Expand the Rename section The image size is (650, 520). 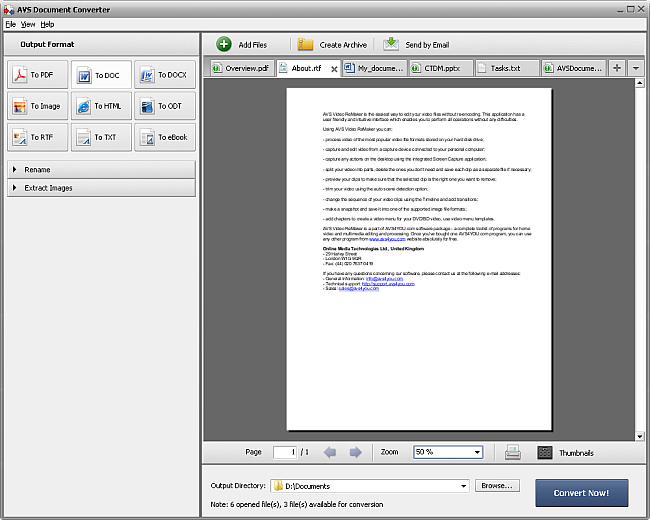click(x=101, y=170)
